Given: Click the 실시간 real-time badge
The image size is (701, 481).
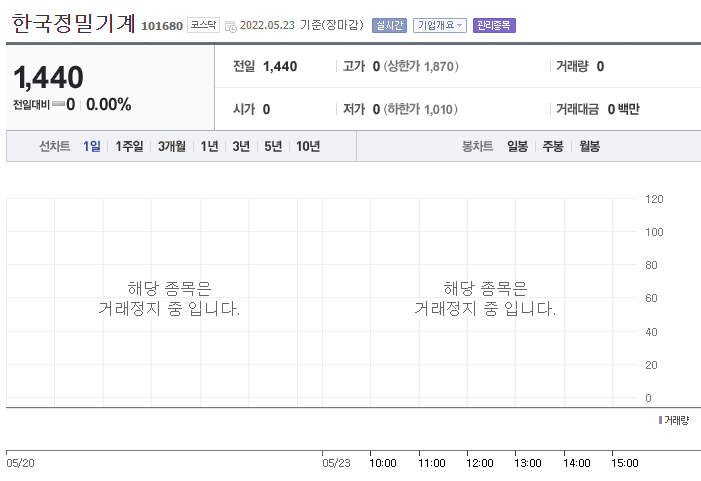Looking at the screenshot, I should point(389,25).
